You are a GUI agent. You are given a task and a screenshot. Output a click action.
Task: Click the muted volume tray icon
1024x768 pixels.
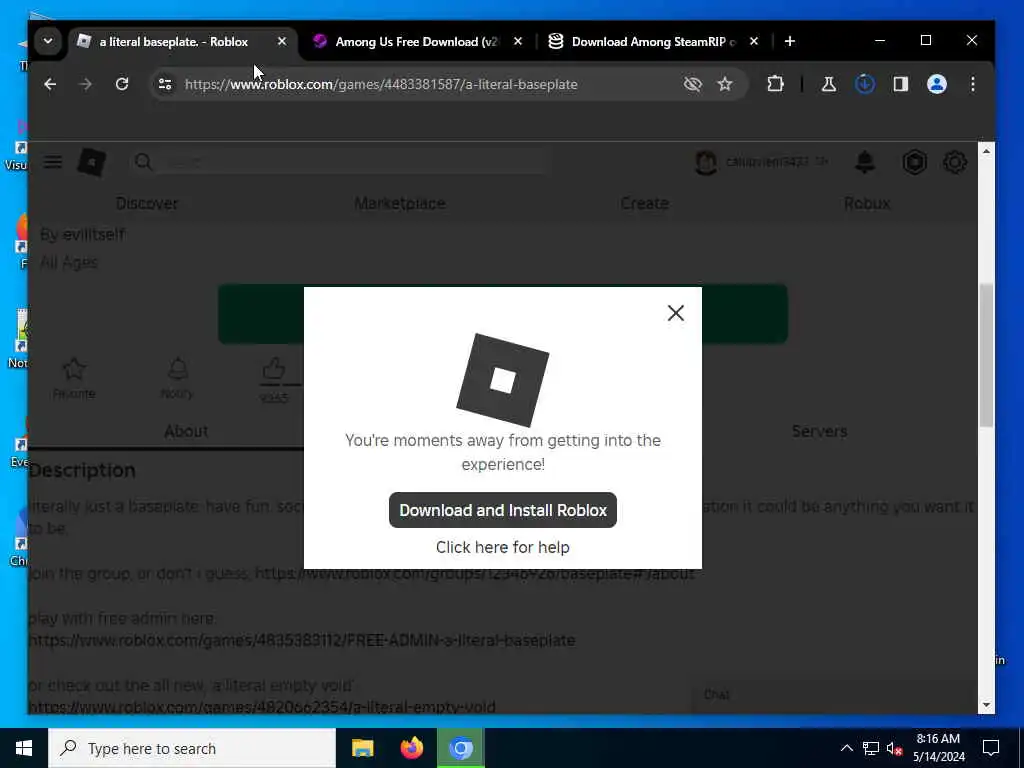click(895, 748)
